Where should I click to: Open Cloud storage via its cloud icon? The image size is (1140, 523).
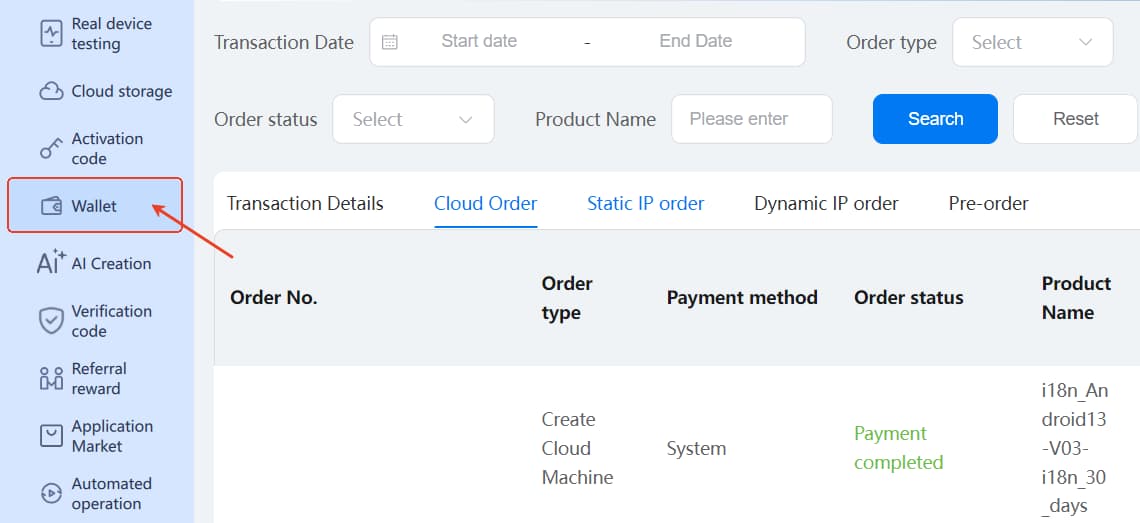51,91
